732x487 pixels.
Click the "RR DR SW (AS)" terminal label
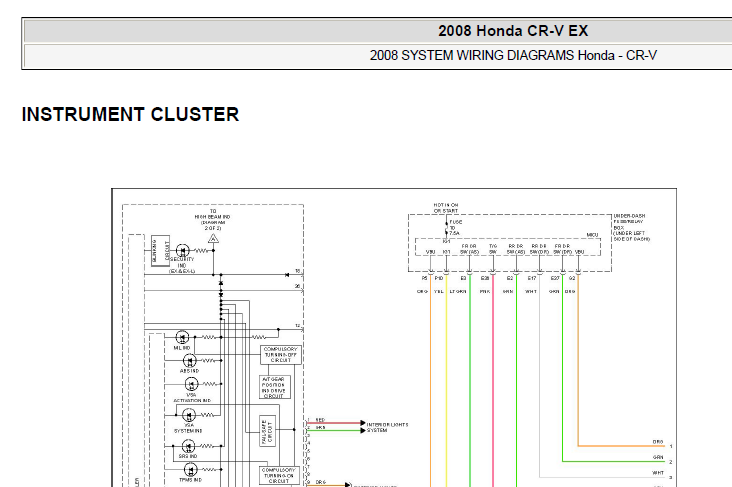(x=516, y=249)
